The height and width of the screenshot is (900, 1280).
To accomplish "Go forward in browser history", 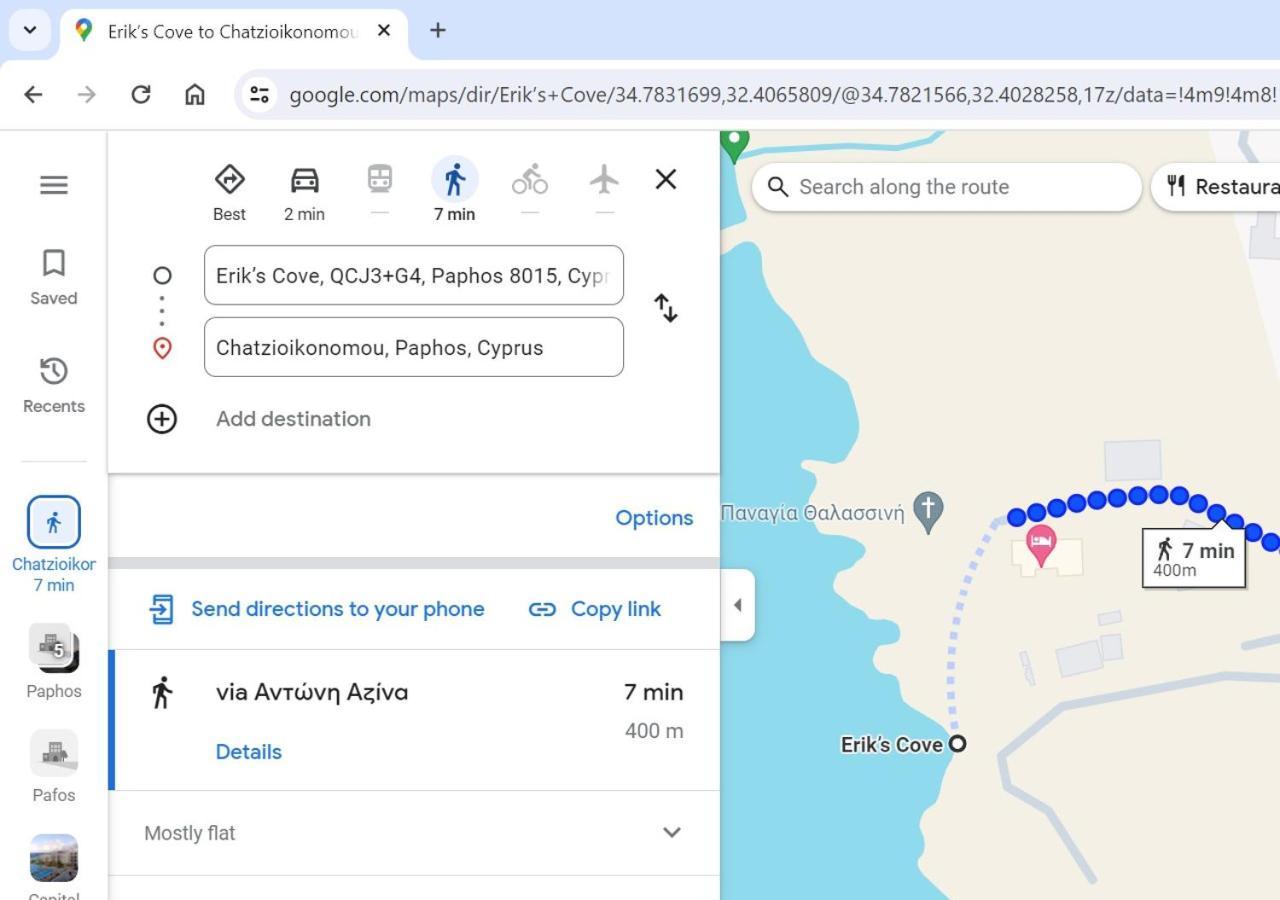I will click(87, 94).
